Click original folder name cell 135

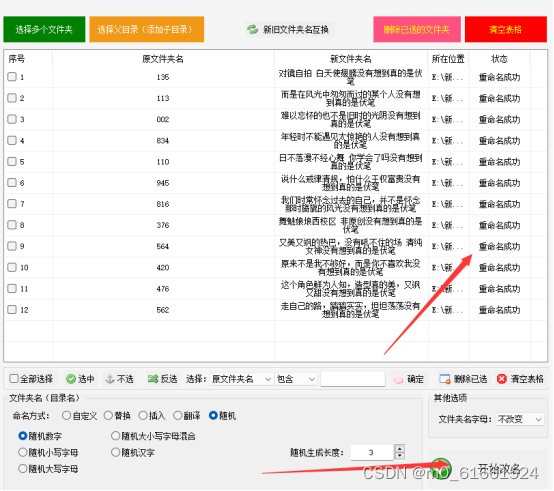pyautogui.click(x=163, y=77)
